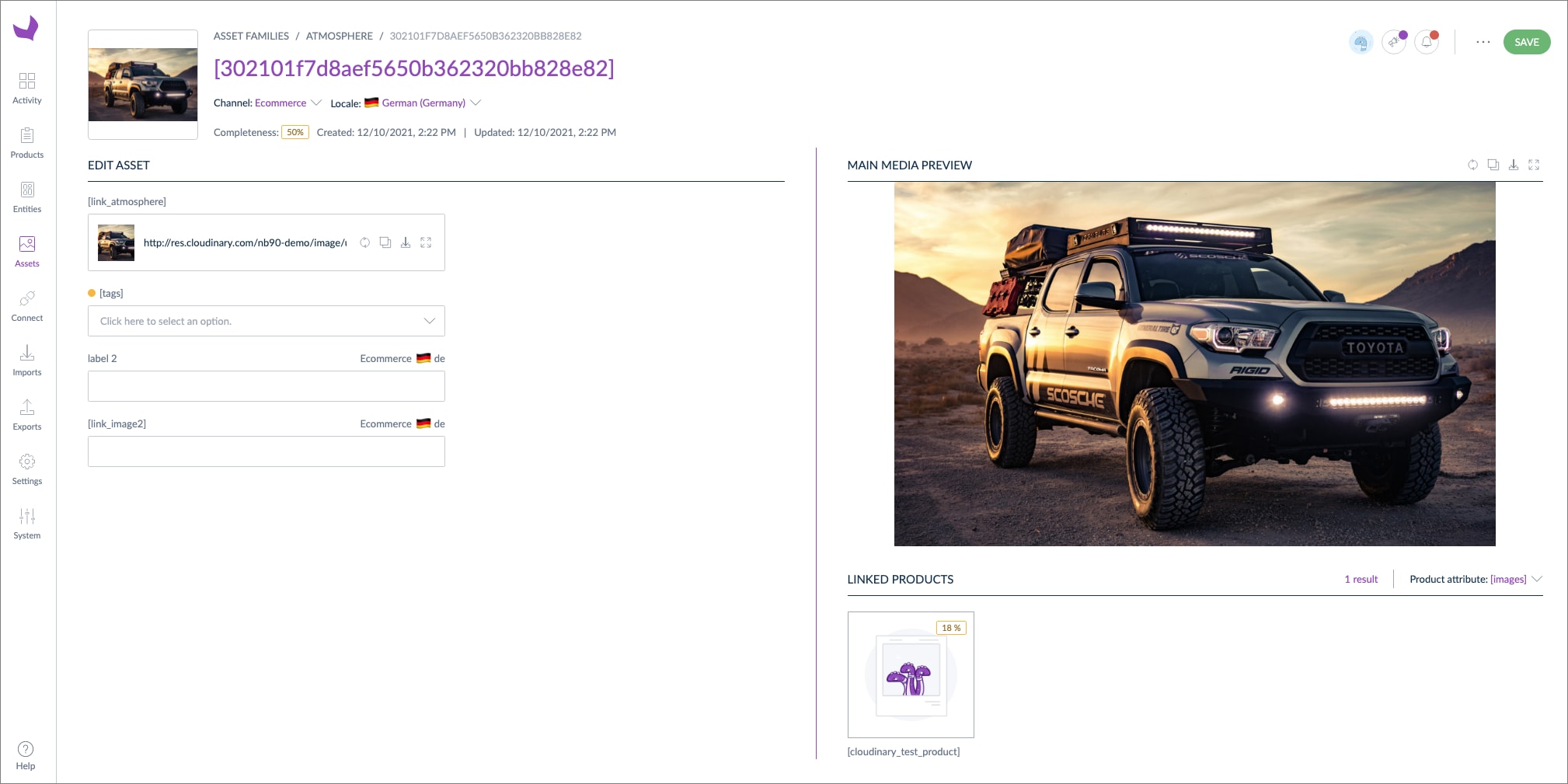1568x784 pixels.
Task: Open the notifications bell
Action: click(x=1427, y=42)
